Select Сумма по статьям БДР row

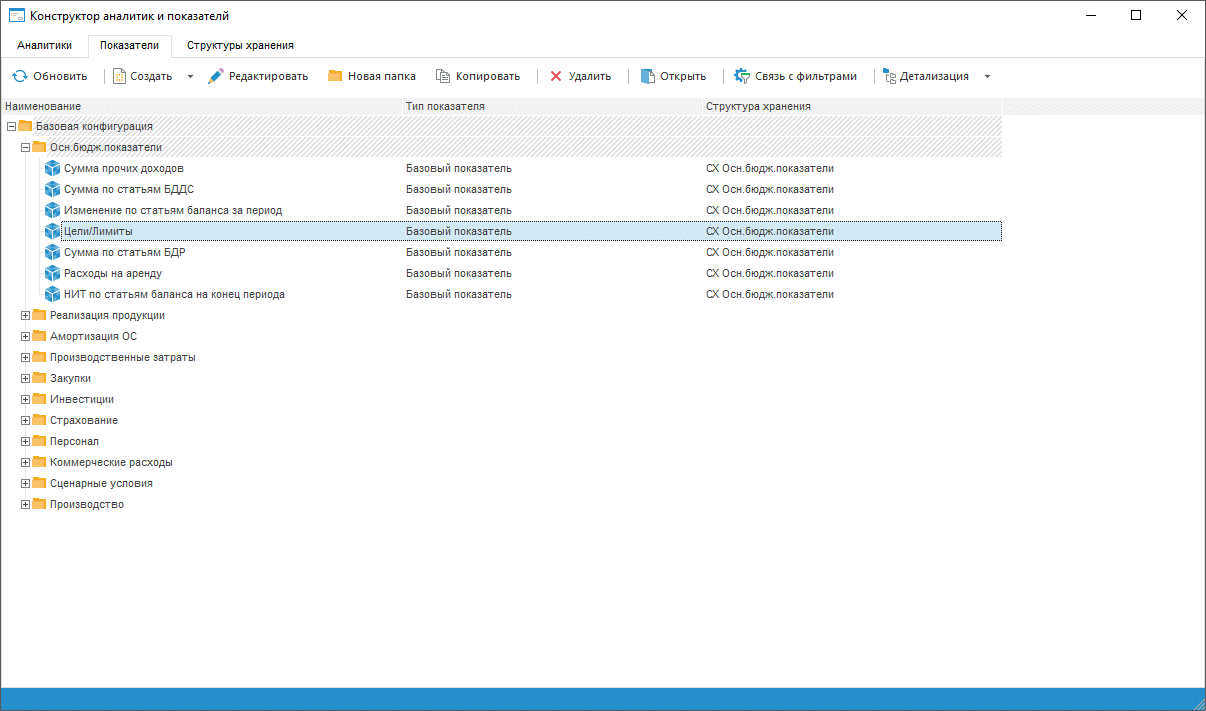[x=124, y=252]
